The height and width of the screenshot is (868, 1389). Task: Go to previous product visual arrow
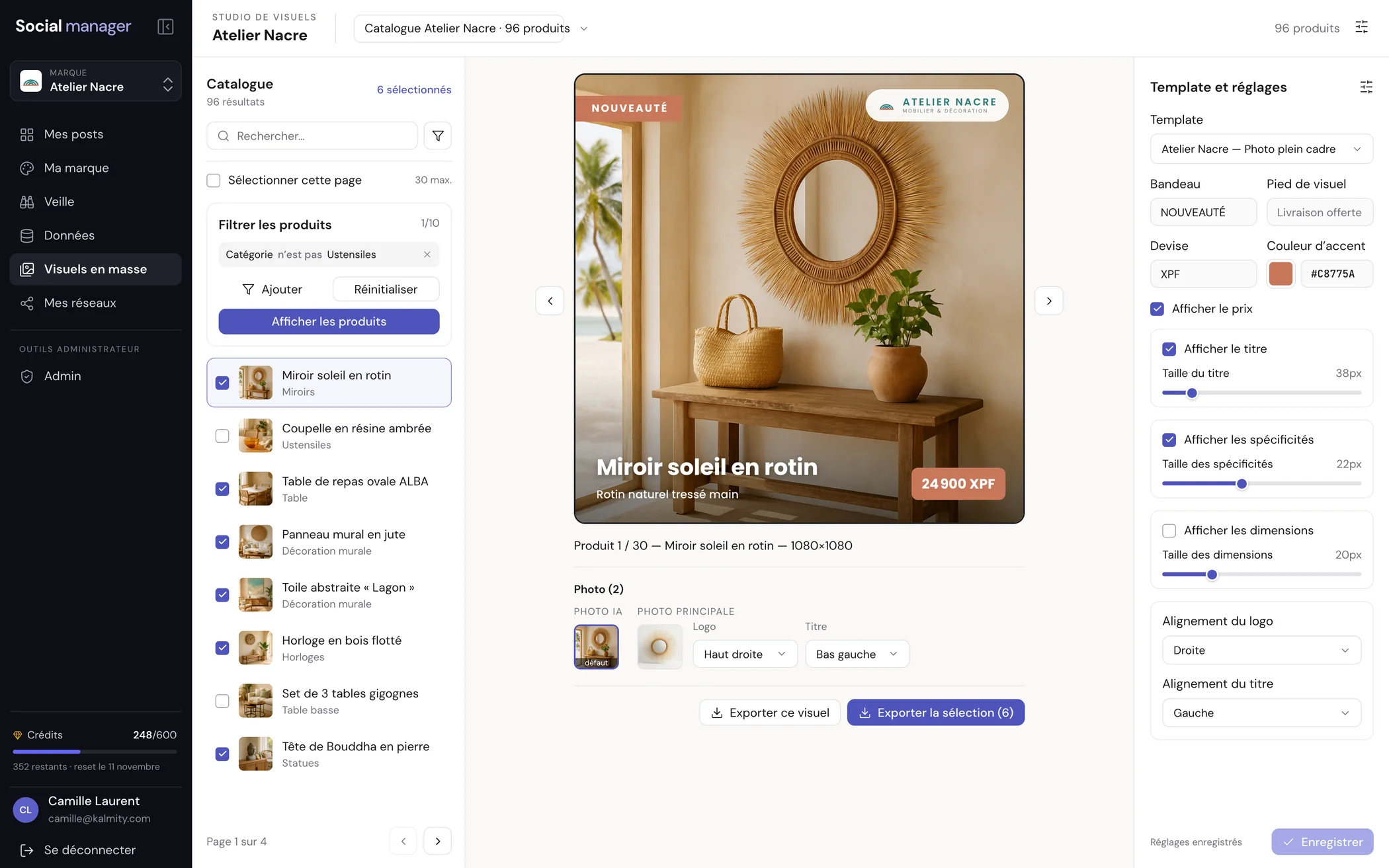550,301
